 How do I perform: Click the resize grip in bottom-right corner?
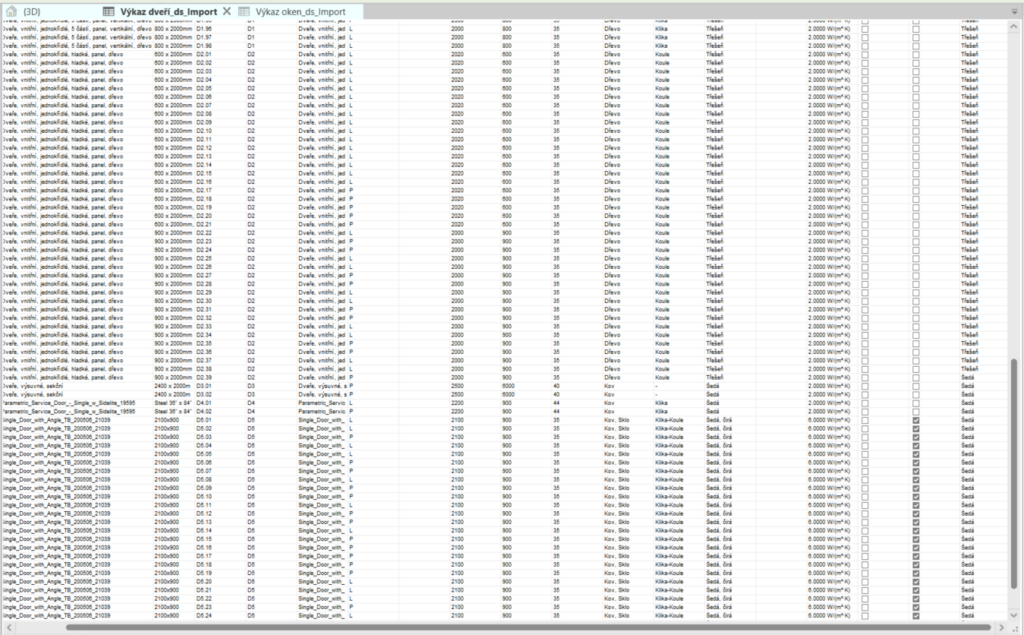pos(1015,628)
